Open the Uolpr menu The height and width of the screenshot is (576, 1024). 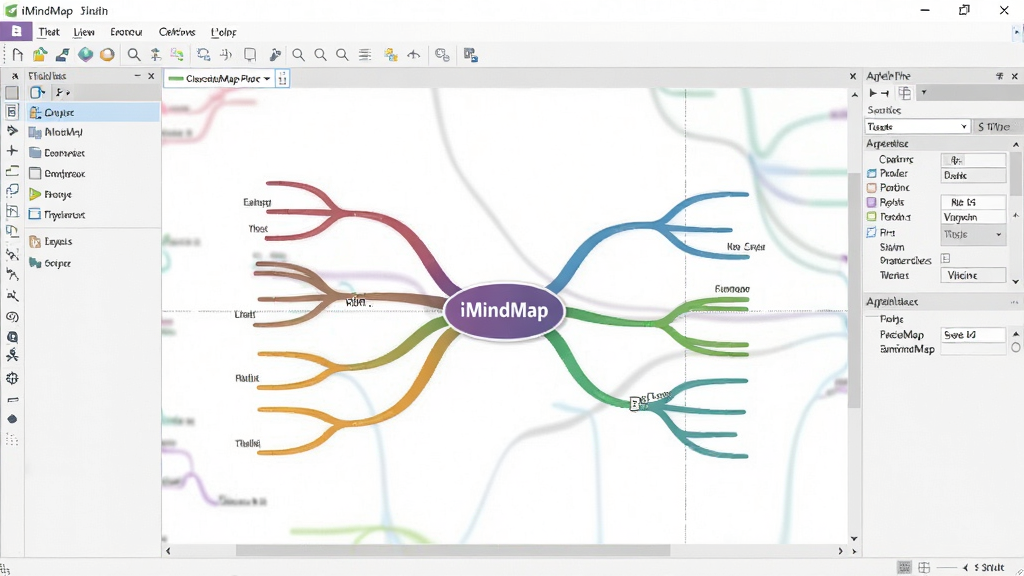(224, 32)
